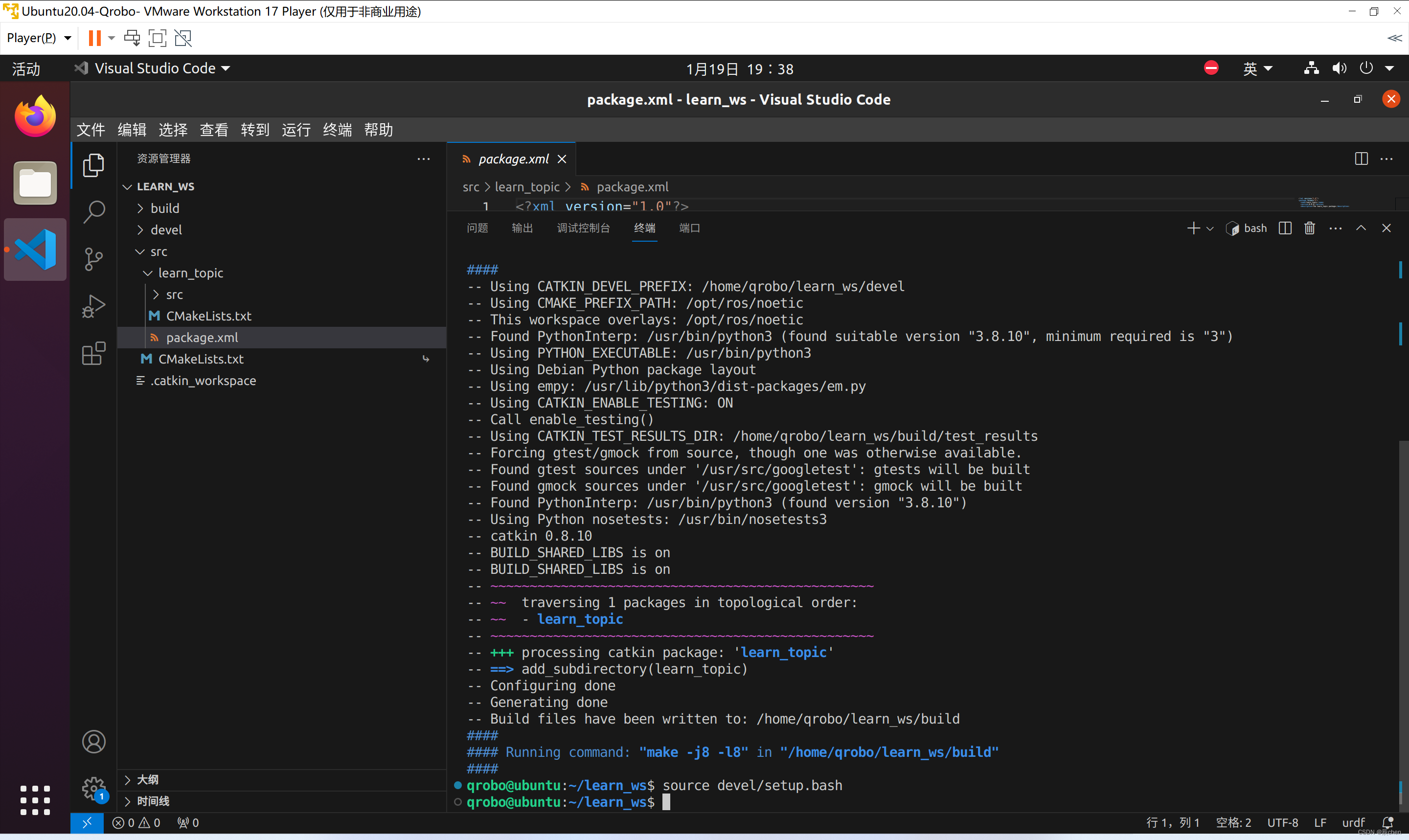Kill the terminal with trash icon
The image size is (1409, 840).
pos(1309,228)
